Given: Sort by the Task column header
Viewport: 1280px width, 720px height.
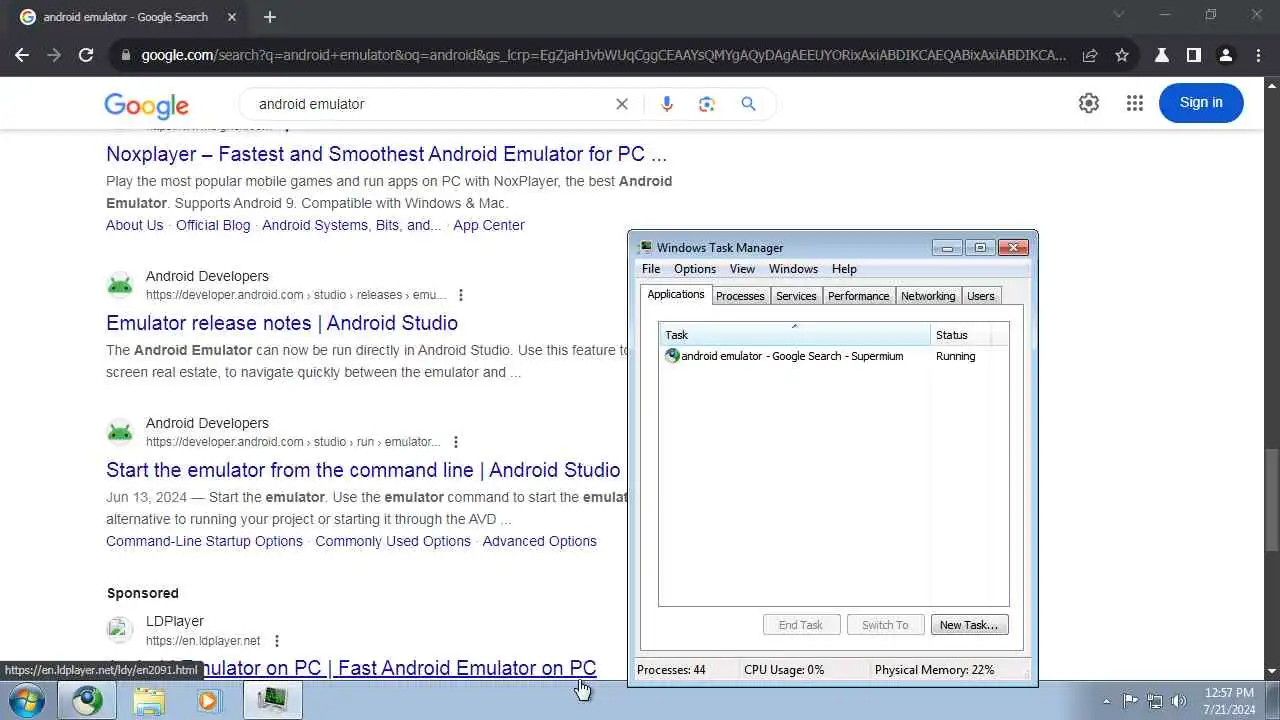Looking at the screenshot, I should 795,335.
